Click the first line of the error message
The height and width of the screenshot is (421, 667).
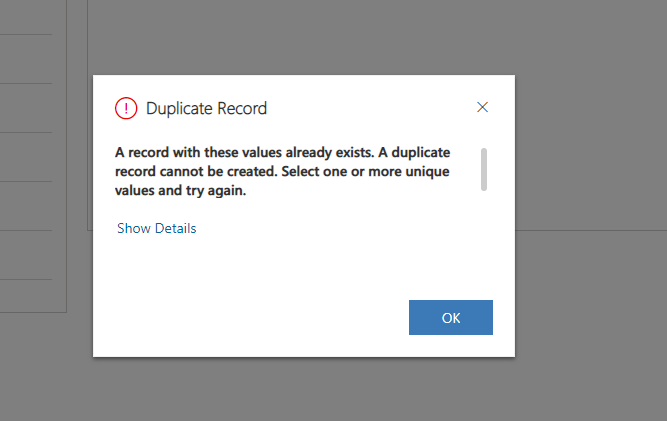tap(282, 153)
